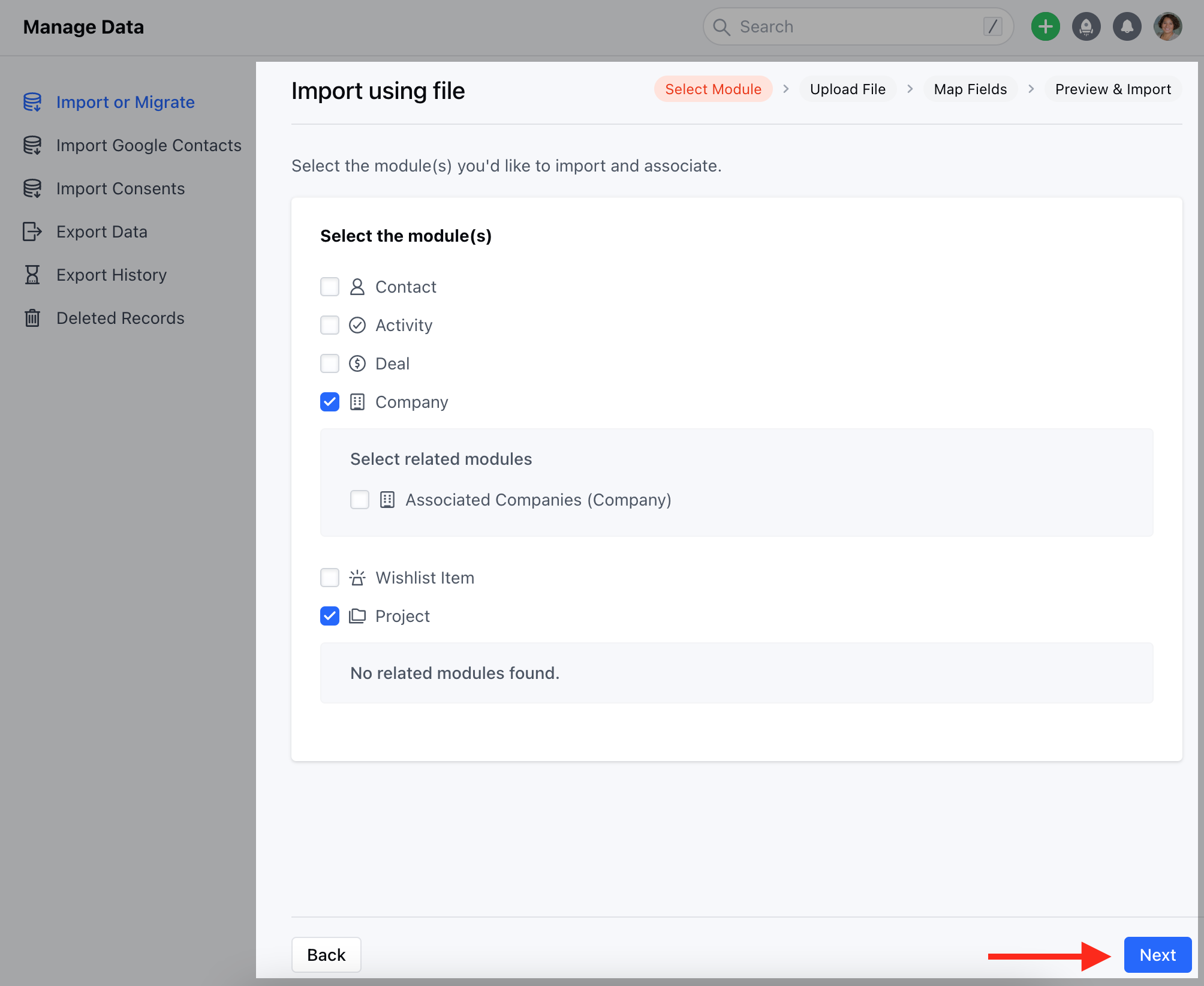Click the Next button
This screenshot has height=986, width=1204.
1158,955
